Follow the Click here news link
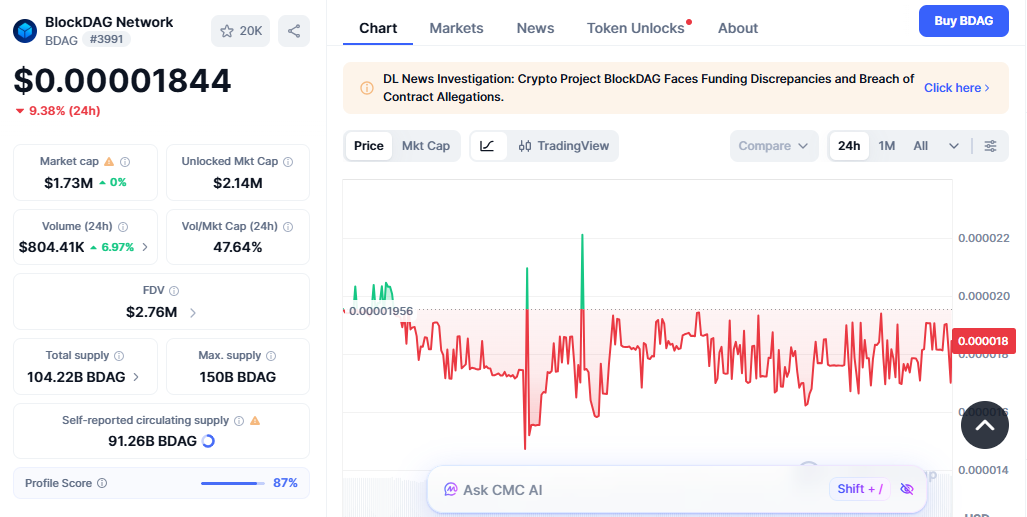The image size is (1027, 517). click(x=956, y=88)
